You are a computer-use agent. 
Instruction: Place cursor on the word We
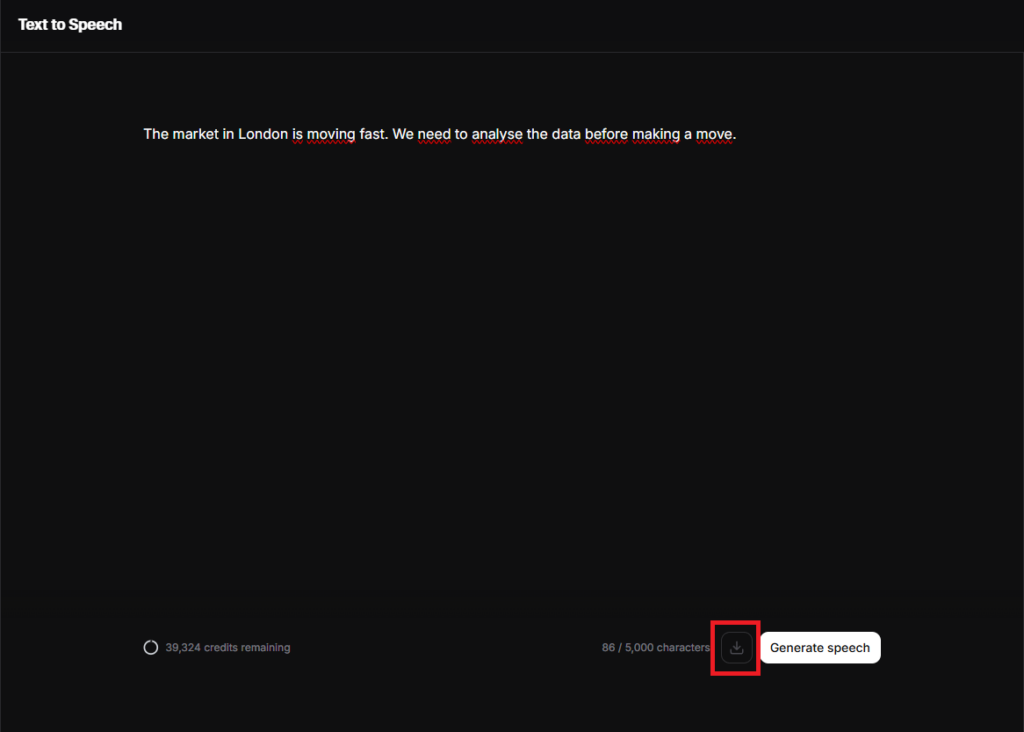[x=402, y=134]
